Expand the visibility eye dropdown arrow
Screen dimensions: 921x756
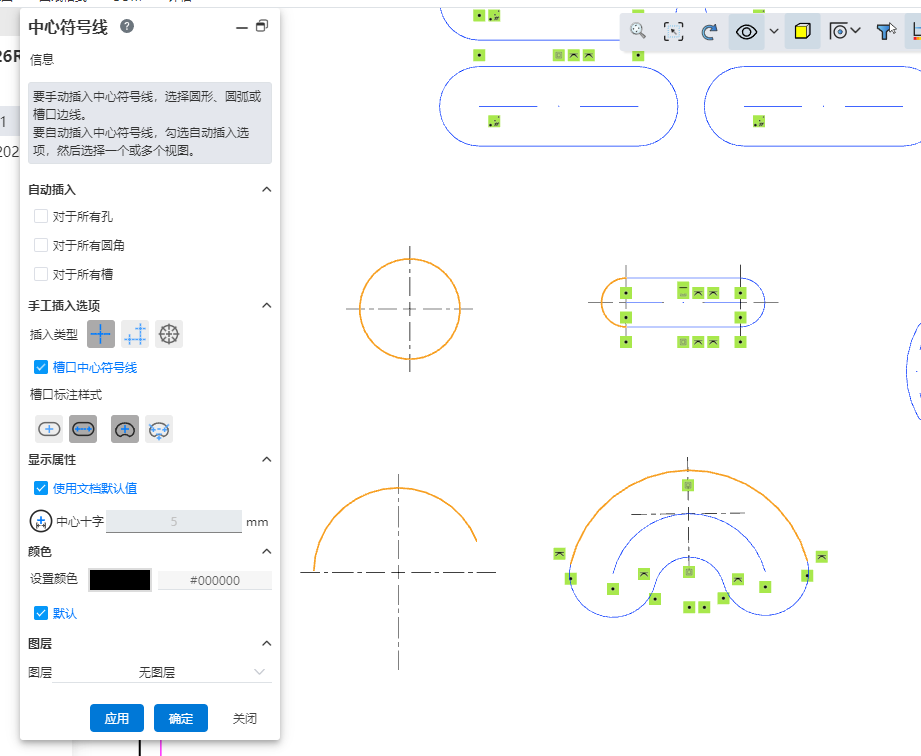point(774,32)
